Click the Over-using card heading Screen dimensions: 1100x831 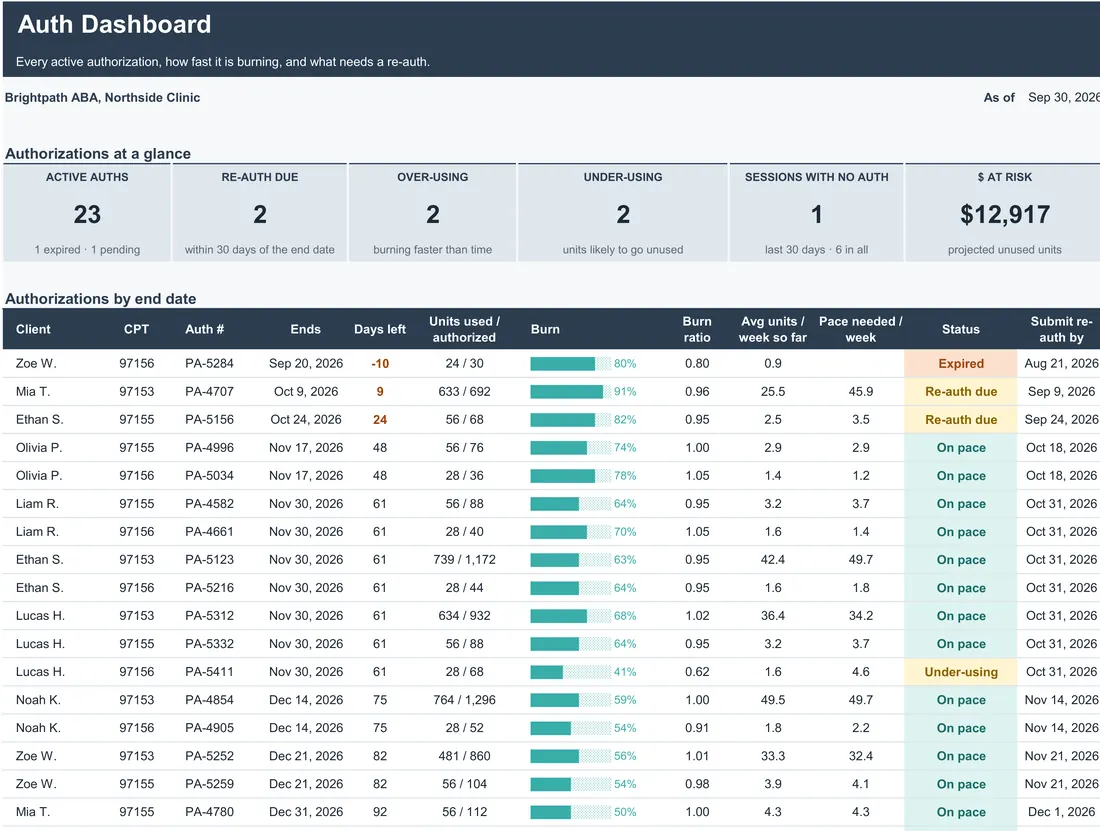click(433, 177)
